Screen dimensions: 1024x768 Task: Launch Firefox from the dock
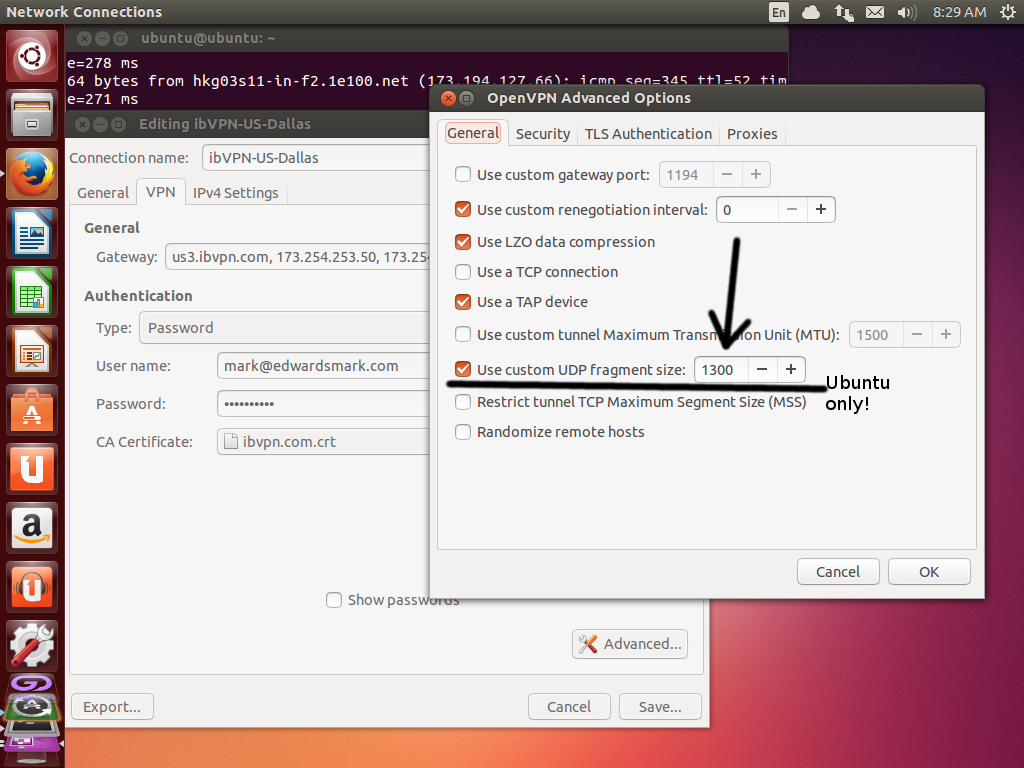[x=32, y=174]
